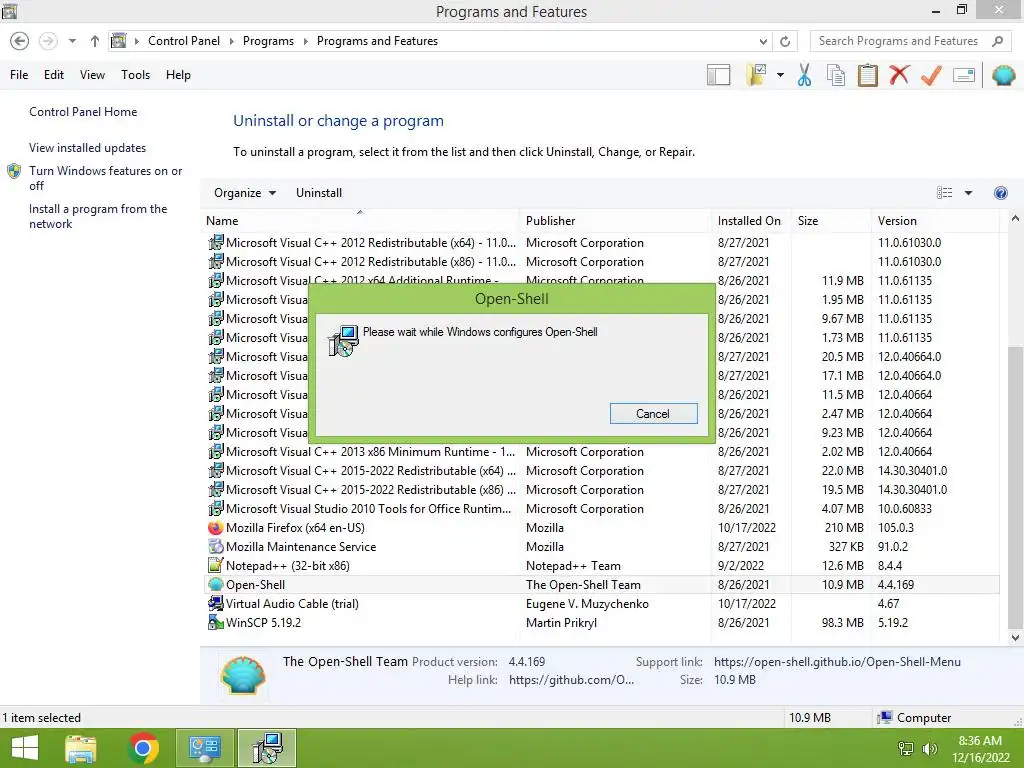This screenshot has width=1024, height=768.
Task: Open the Windows Start button
Action: tap(25, 748)
